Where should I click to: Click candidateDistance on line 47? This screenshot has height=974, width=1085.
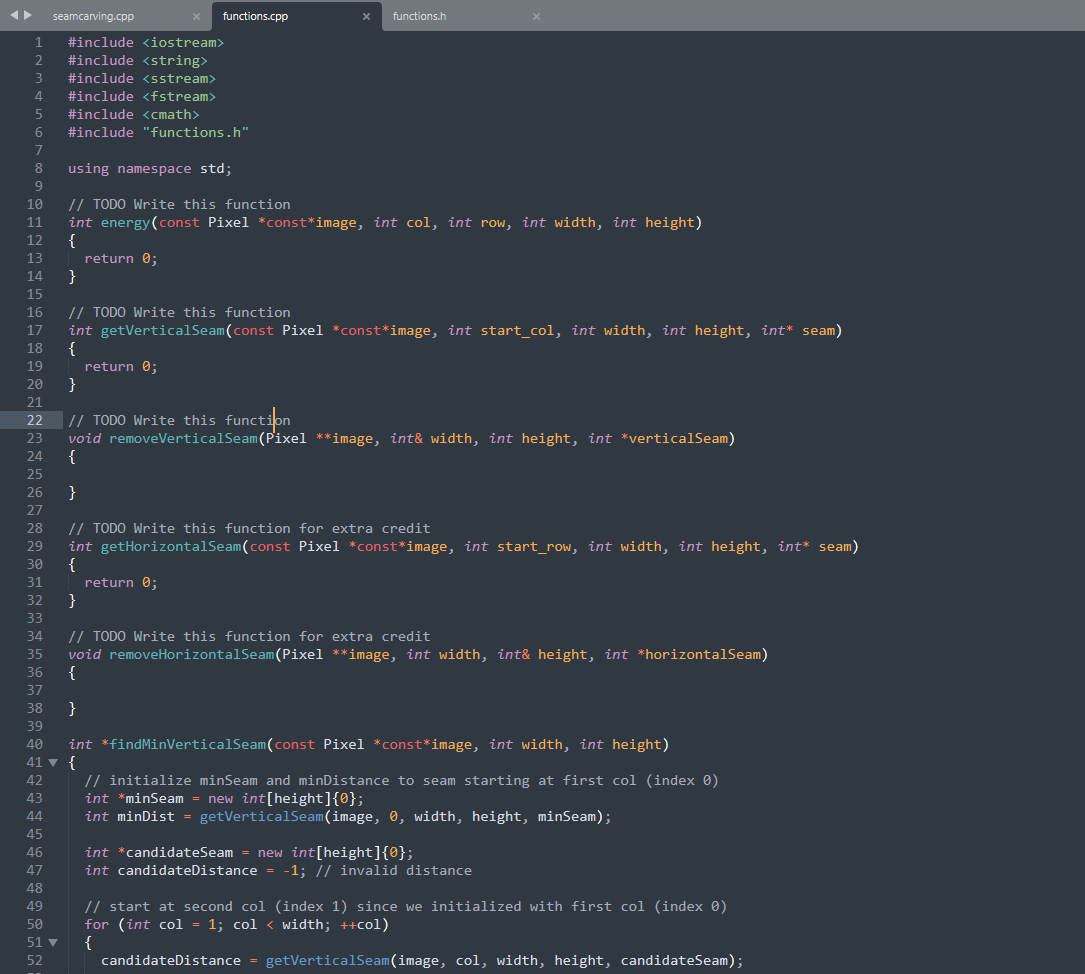188,870
